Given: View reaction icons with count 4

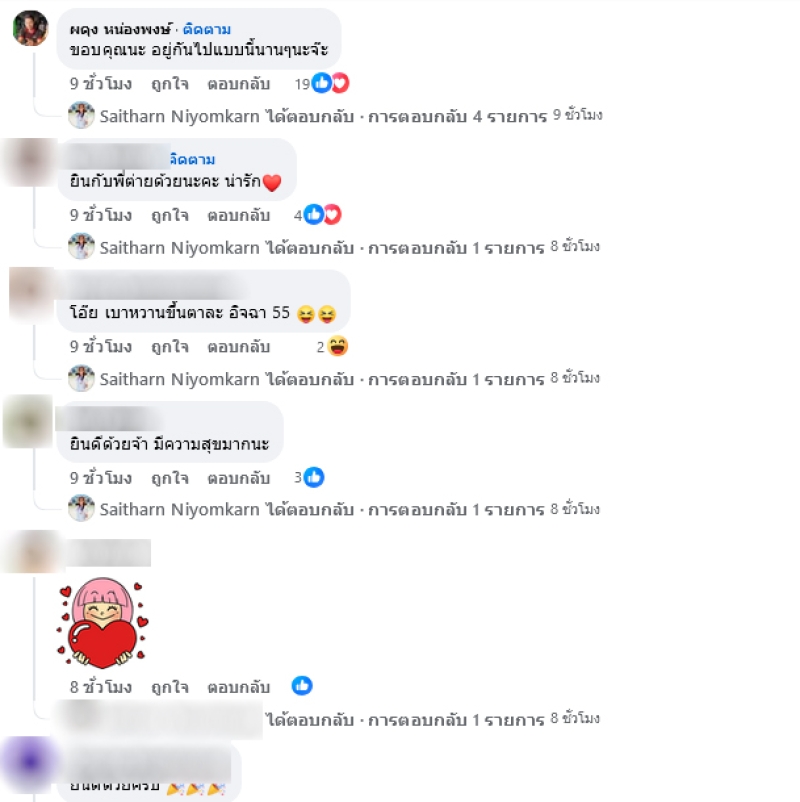Looking at the screenshot, I should [x=317, y=215].
